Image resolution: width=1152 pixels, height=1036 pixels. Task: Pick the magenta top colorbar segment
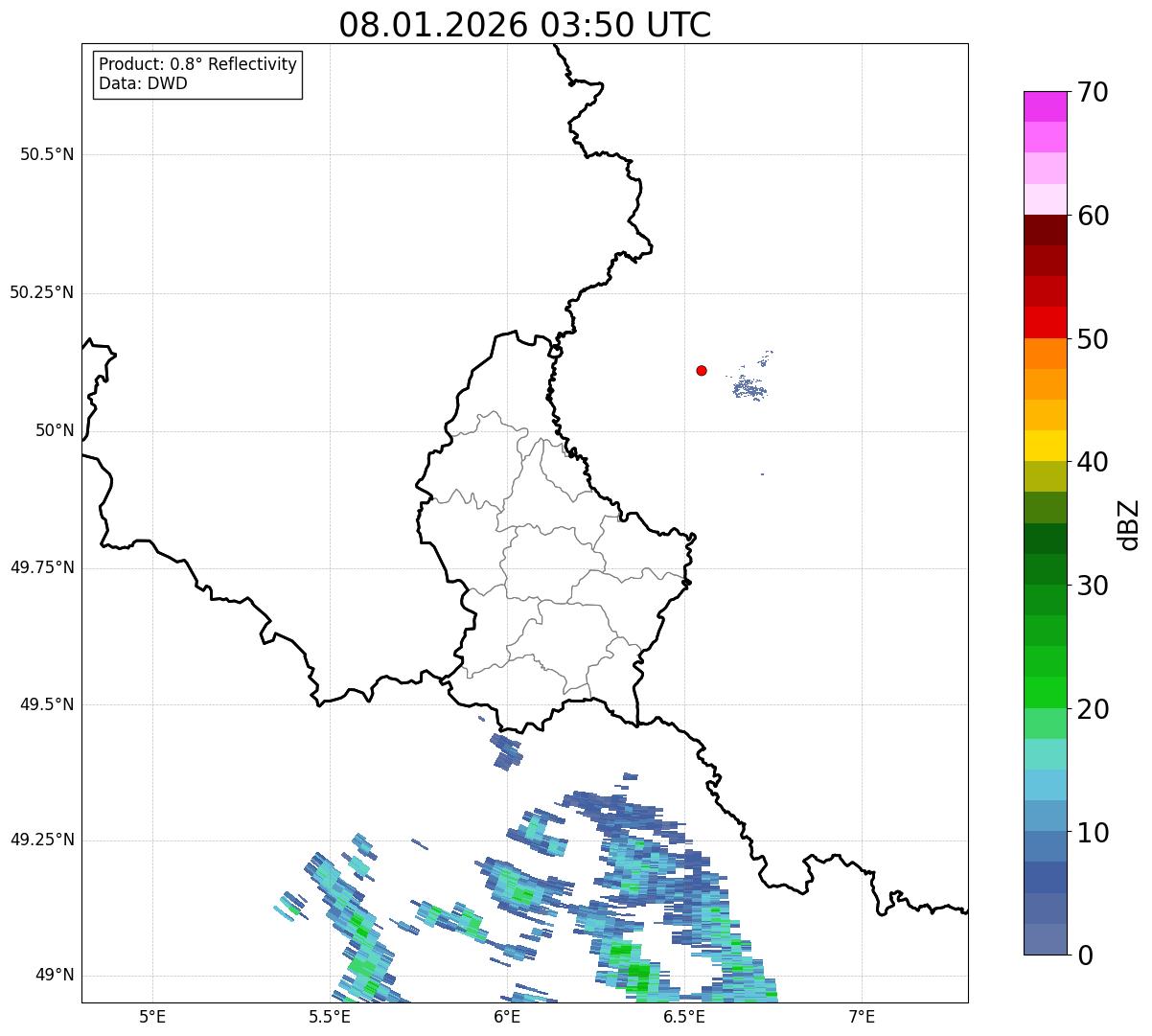pyautogui.click(x=1045, y=106)
